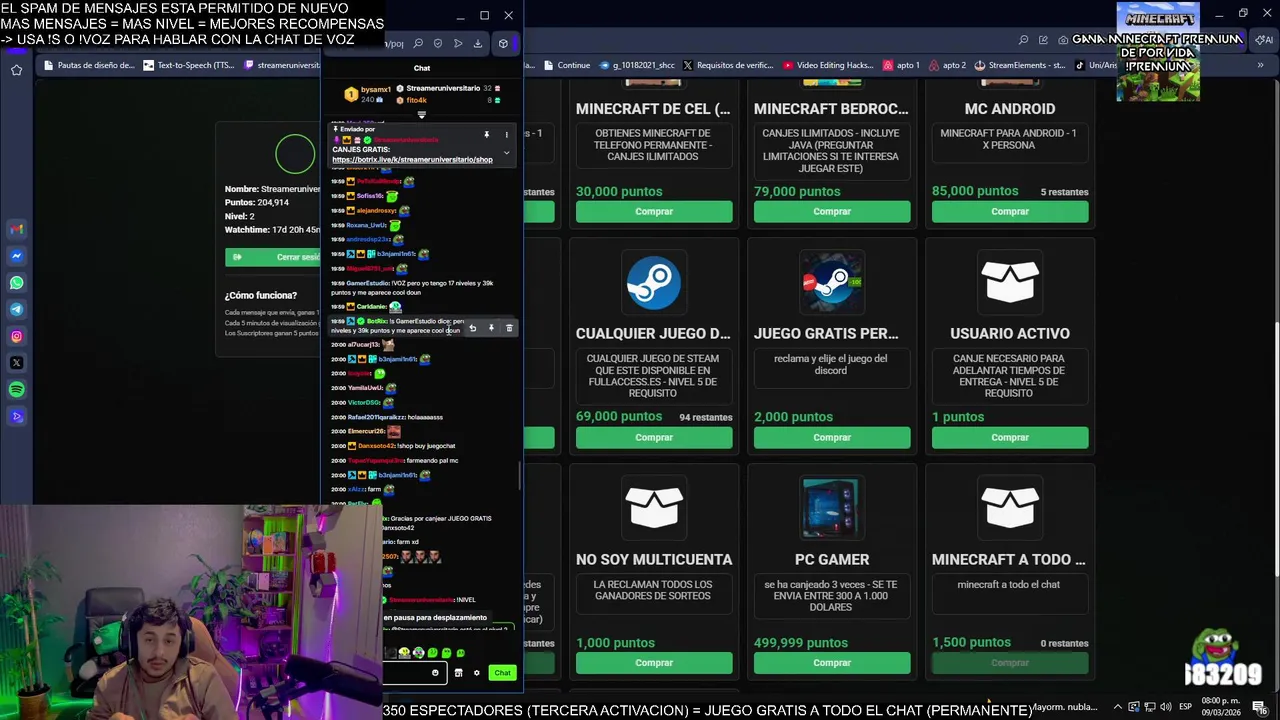The image size is (1280, 720).
Task: Click the JUEGO GRATIS PER... Steam item thumbnail
Action: 832,283
